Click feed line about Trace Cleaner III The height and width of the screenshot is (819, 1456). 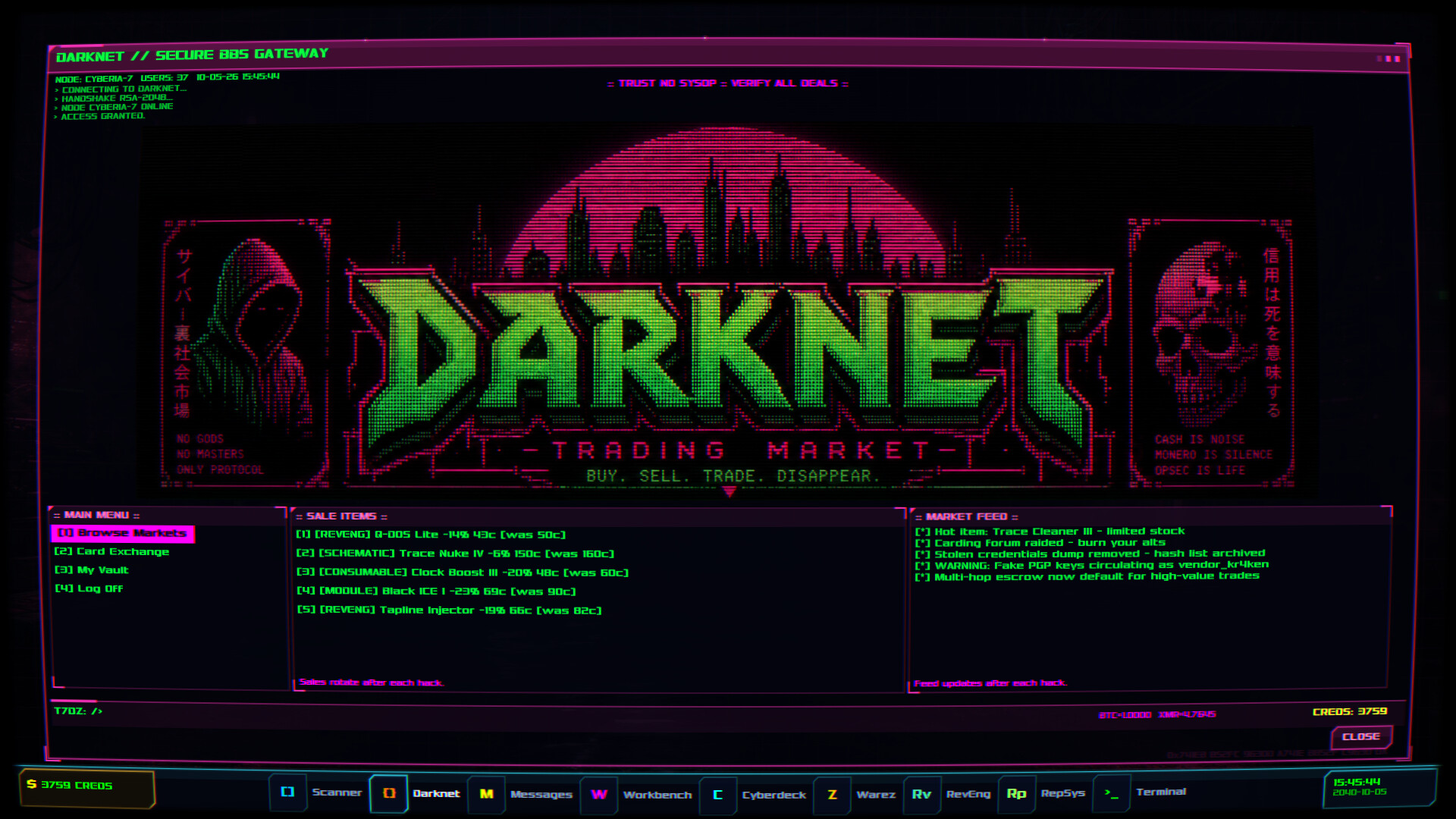[x=1050, y=532]
